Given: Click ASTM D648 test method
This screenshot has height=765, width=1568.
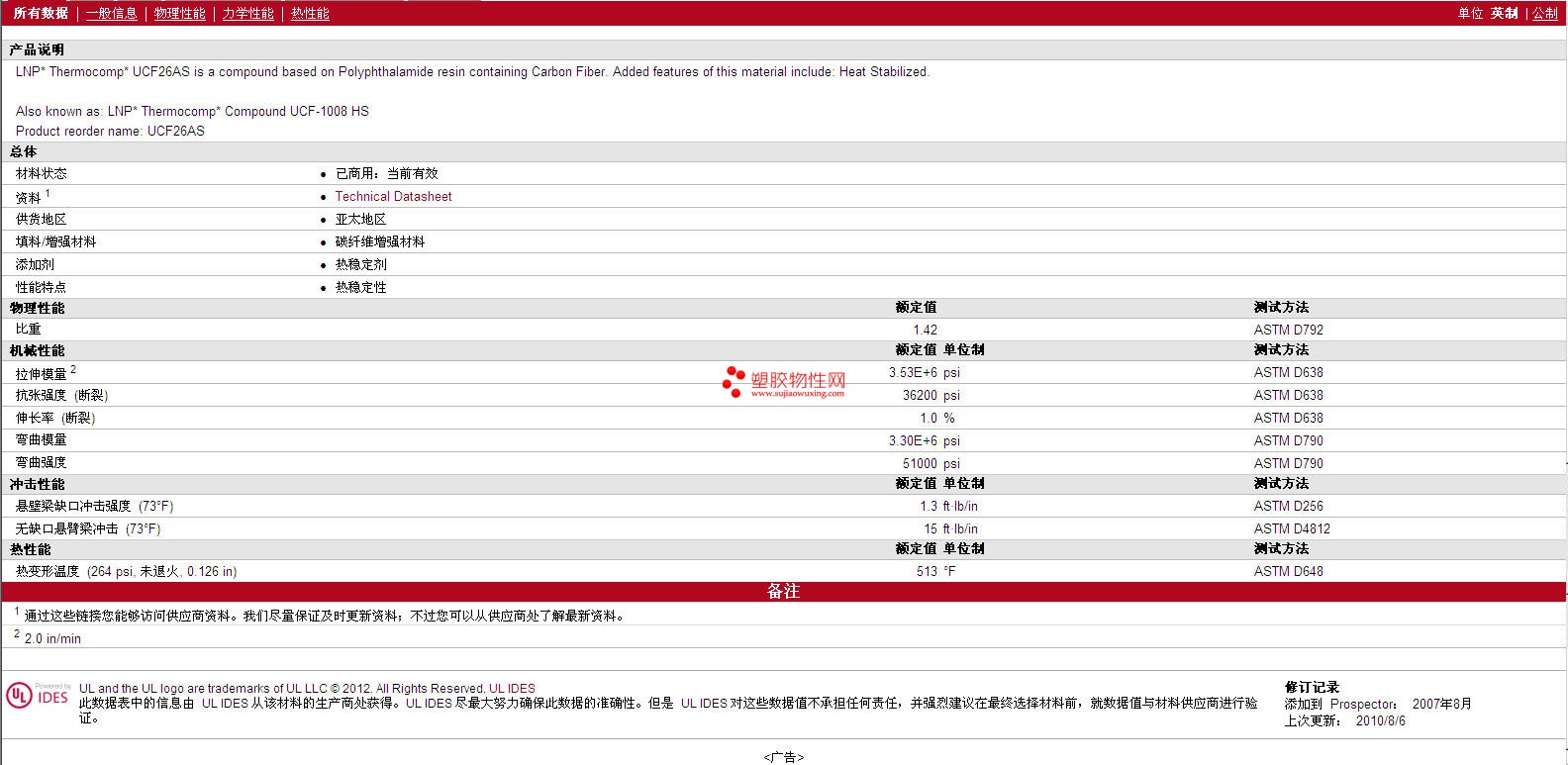Looking at the screenshot, I should [1288, 571].
